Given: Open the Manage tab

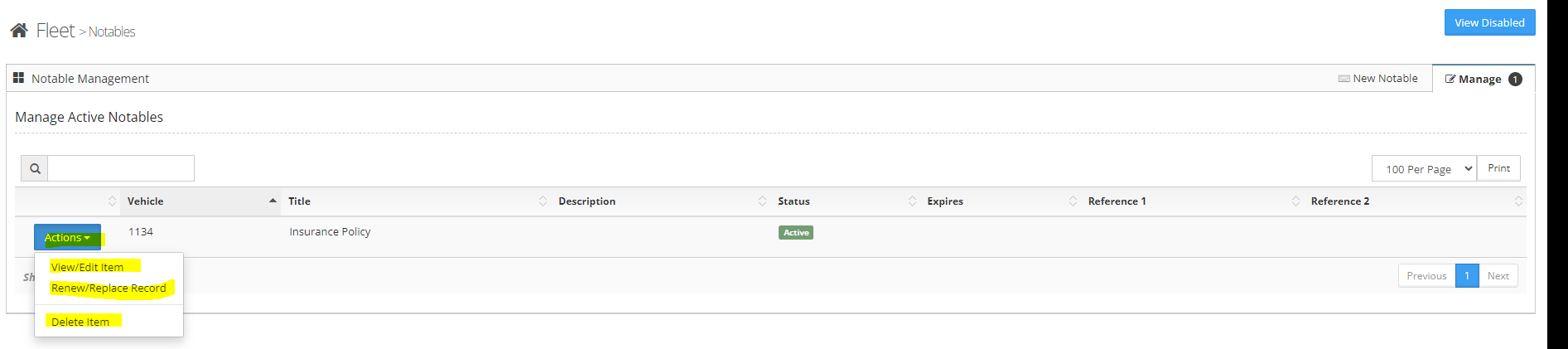Looking at the screenshot, I should tap(1482, 80).
